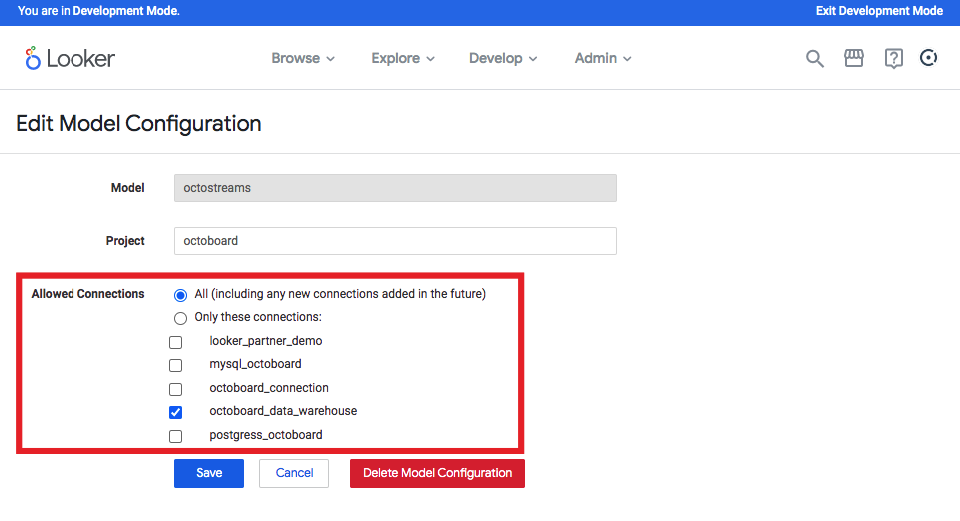Open the Explore dropdown menu
Image resolution: width=960 pixels, height=521 pixels.
403,58
